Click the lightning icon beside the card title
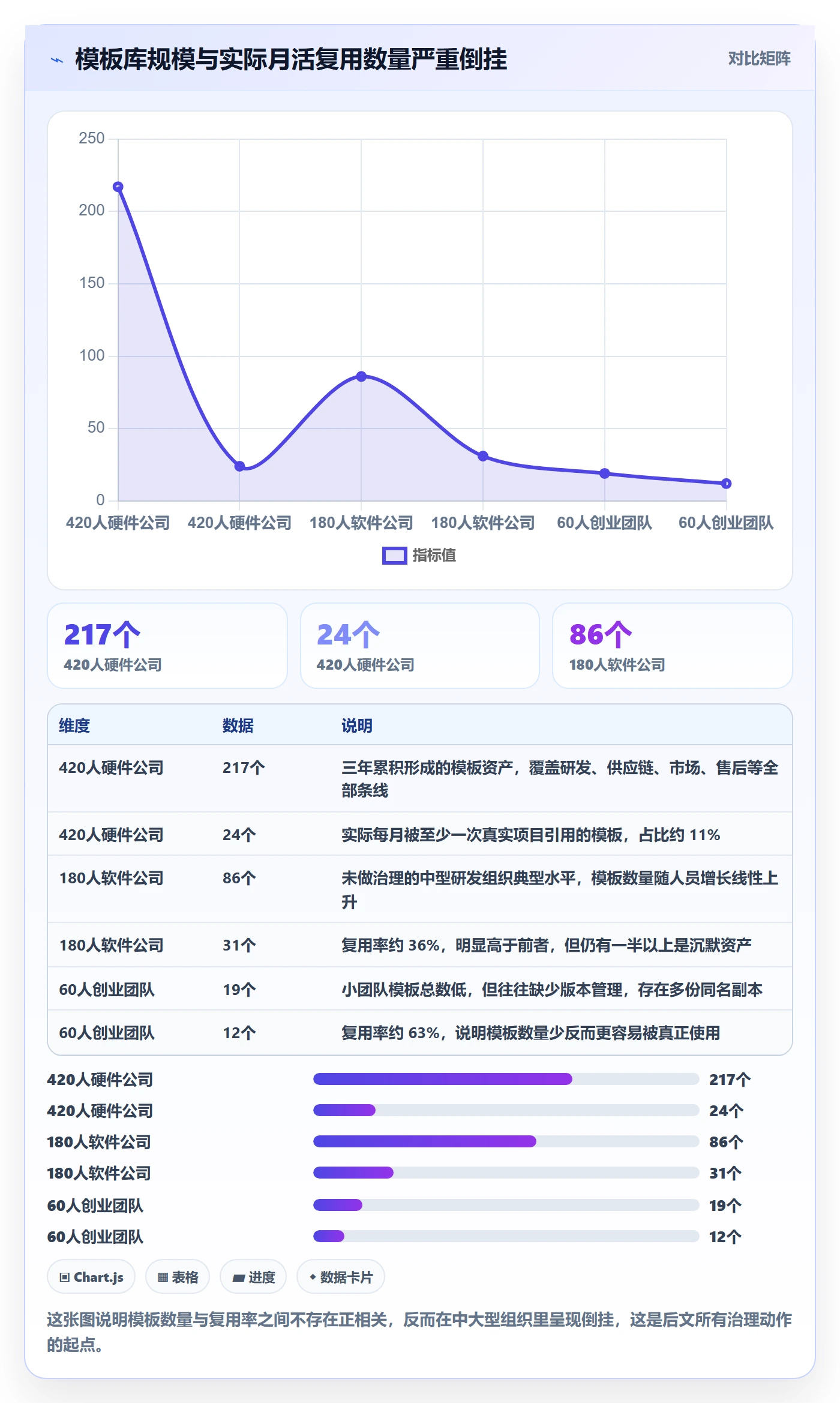 (57, 60)
